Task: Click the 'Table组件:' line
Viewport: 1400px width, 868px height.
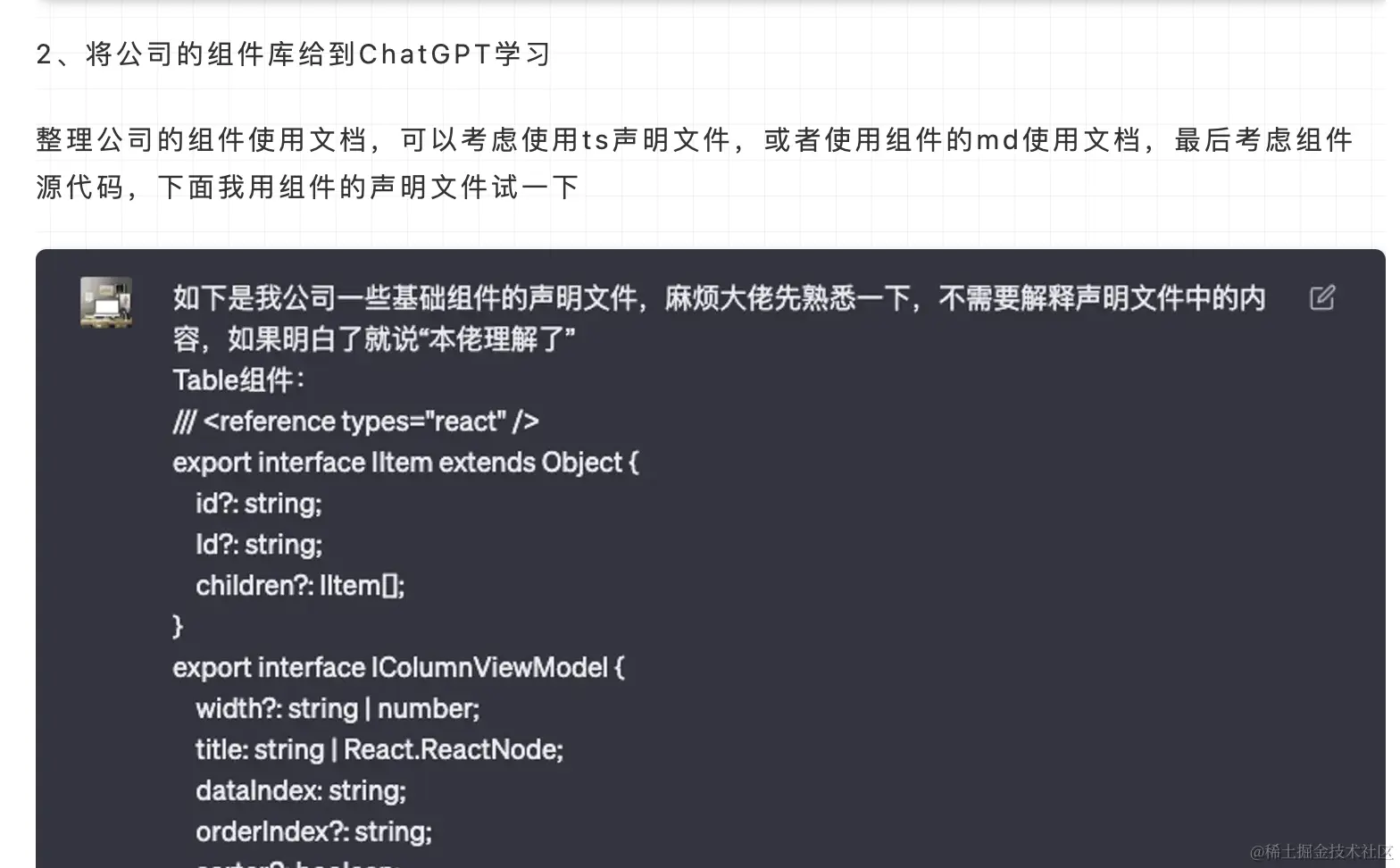Action: [238, 380]
